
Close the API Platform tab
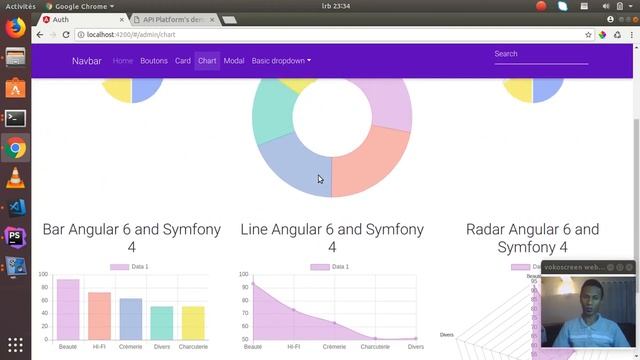pos(212,20)
